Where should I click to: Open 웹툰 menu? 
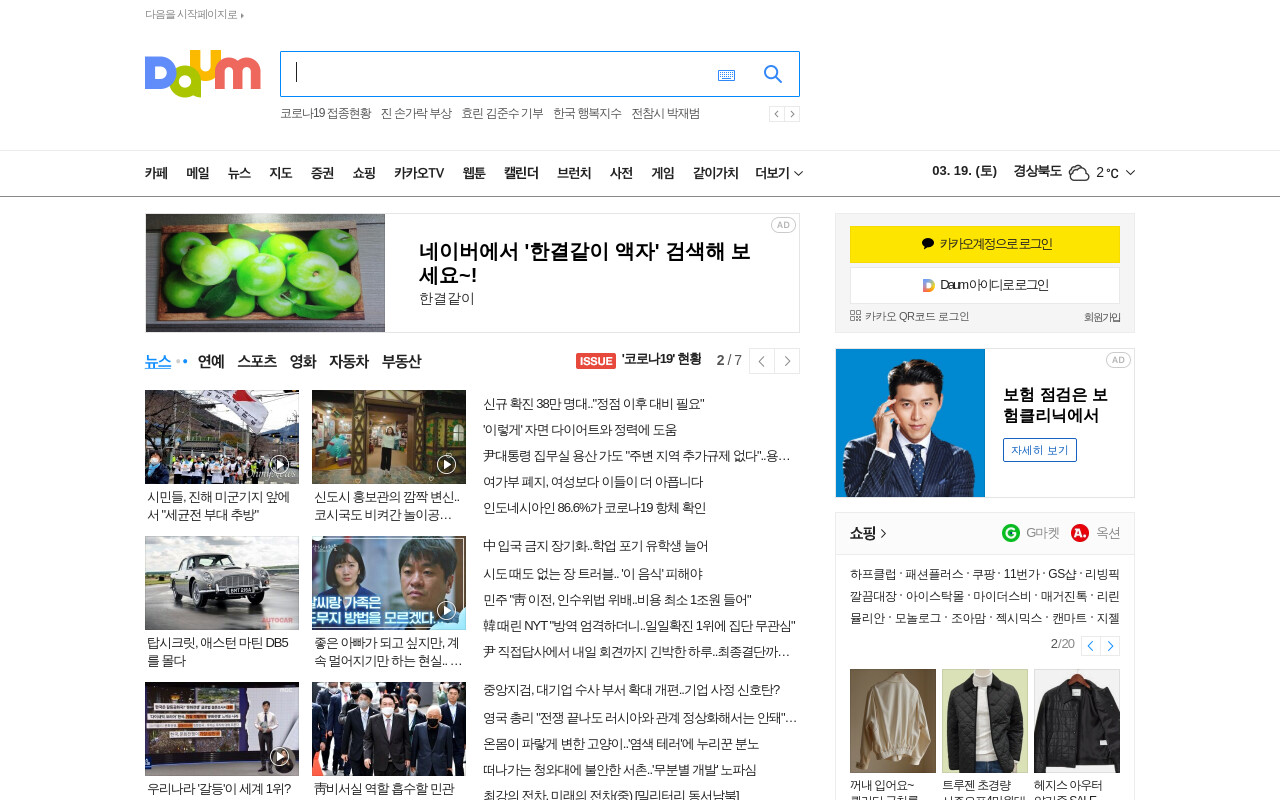tap(474, 173)
